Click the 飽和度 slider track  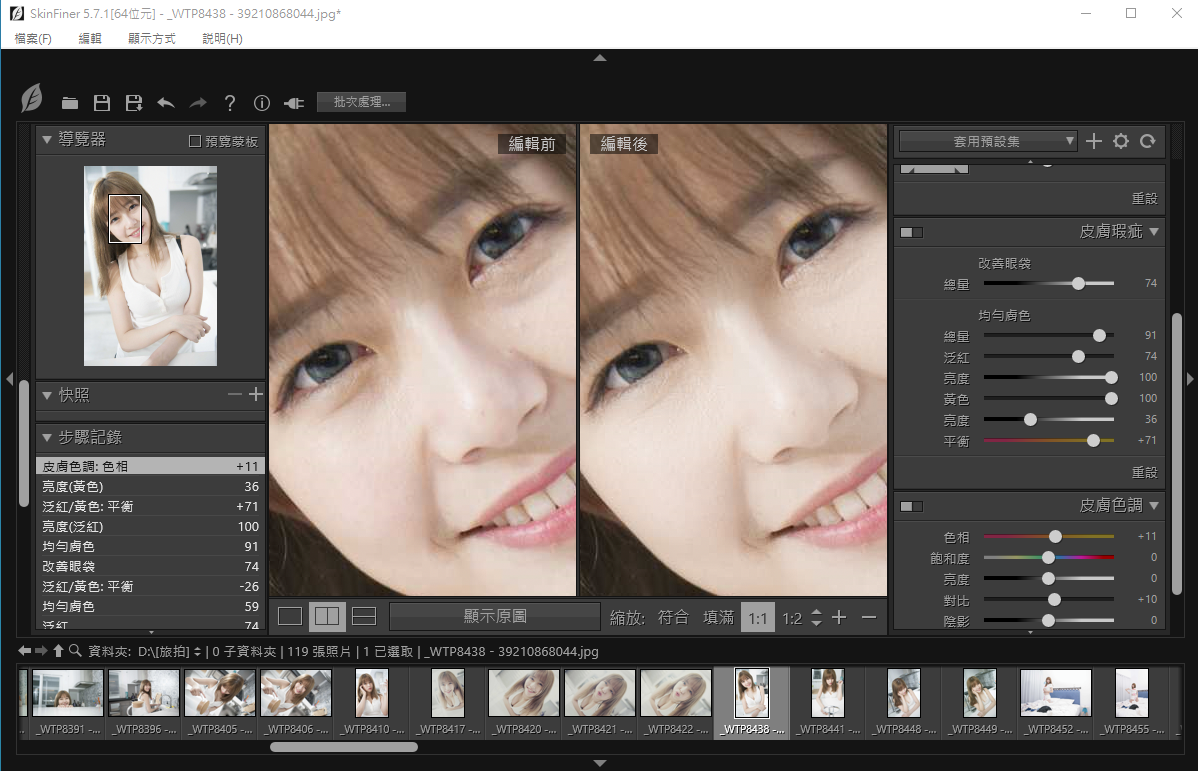click(1049, 558)
